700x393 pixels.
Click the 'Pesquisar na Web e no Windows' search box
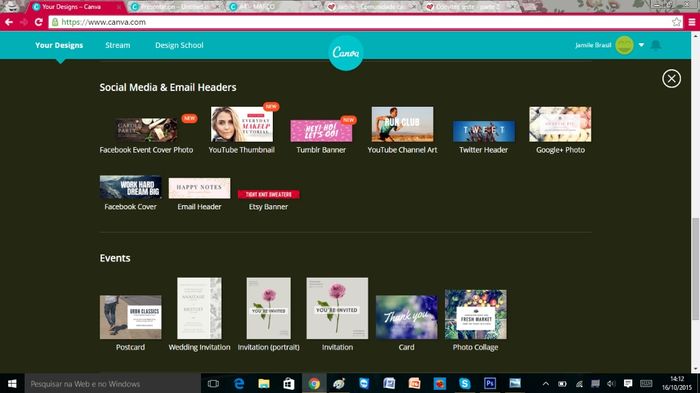coord(112,384)
